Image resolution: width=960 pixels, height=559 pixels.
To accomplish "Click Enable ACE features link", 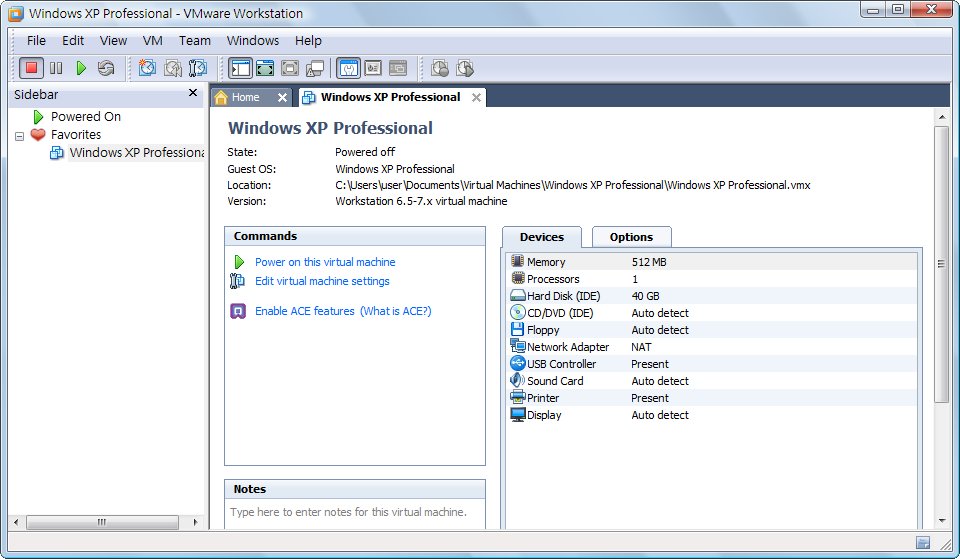I will [305, 311].
